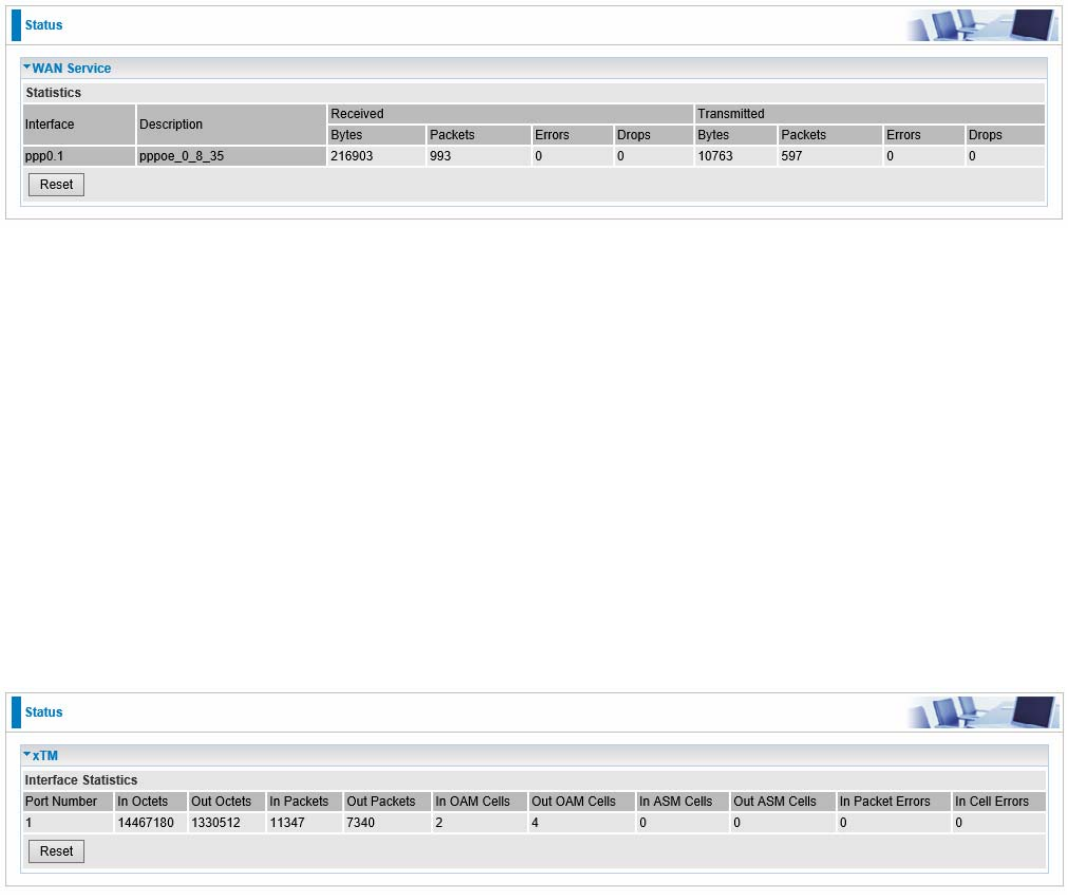
Task: Click the top Status page title
Action: coord(44,25)
